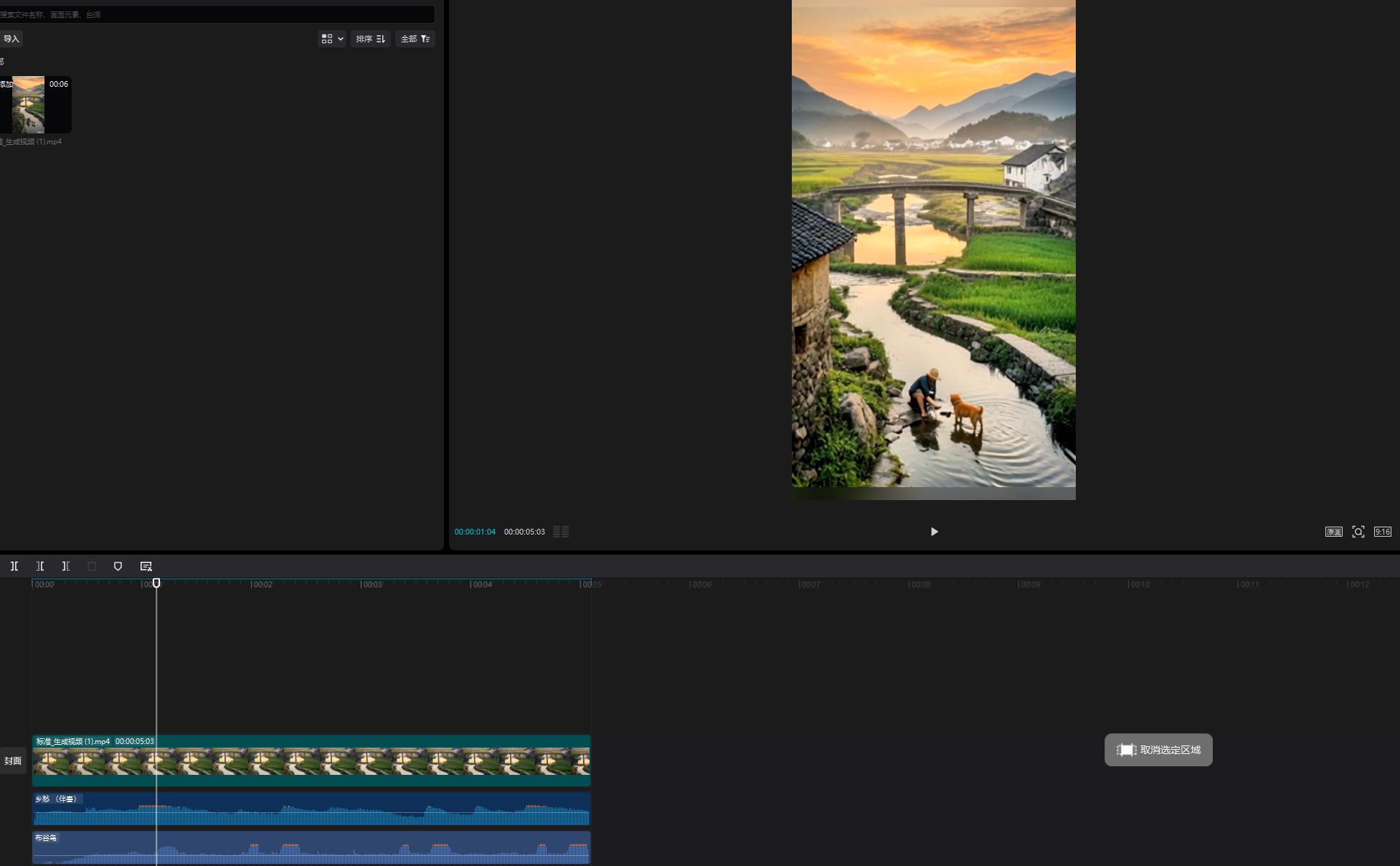1400x866 pixels.
Task: Click the clear selection list icon
Action: (x=146, y=566)
